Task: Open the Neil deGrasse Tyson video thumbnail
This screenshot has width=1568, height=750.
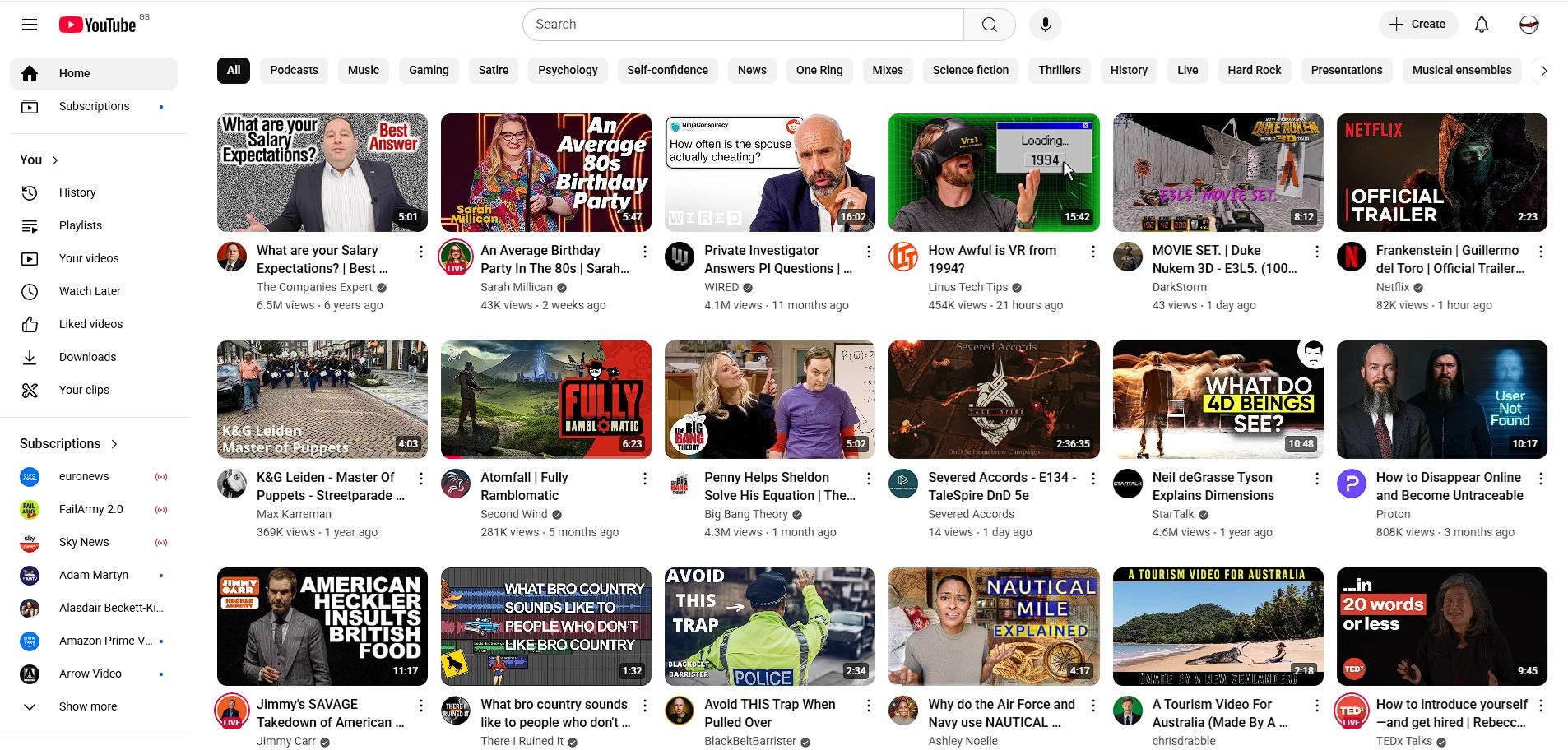Action: (x=1218, y=400)
